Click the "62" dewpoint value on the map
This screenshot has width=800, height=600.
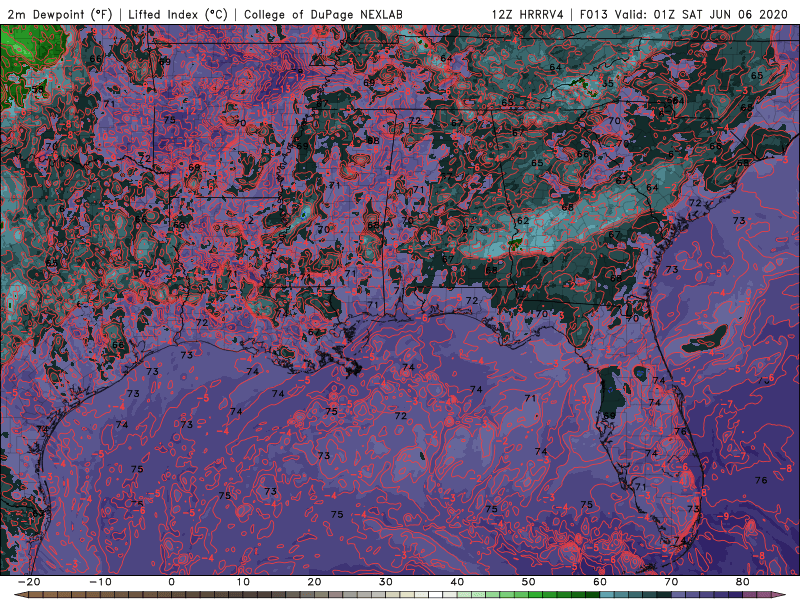[523, 221]
